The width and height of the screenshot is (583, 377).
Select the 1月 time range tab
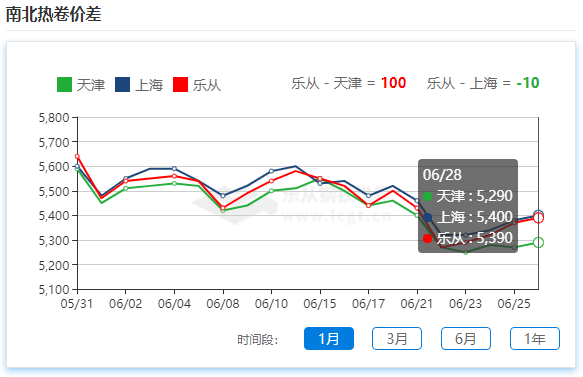(329, 338)
